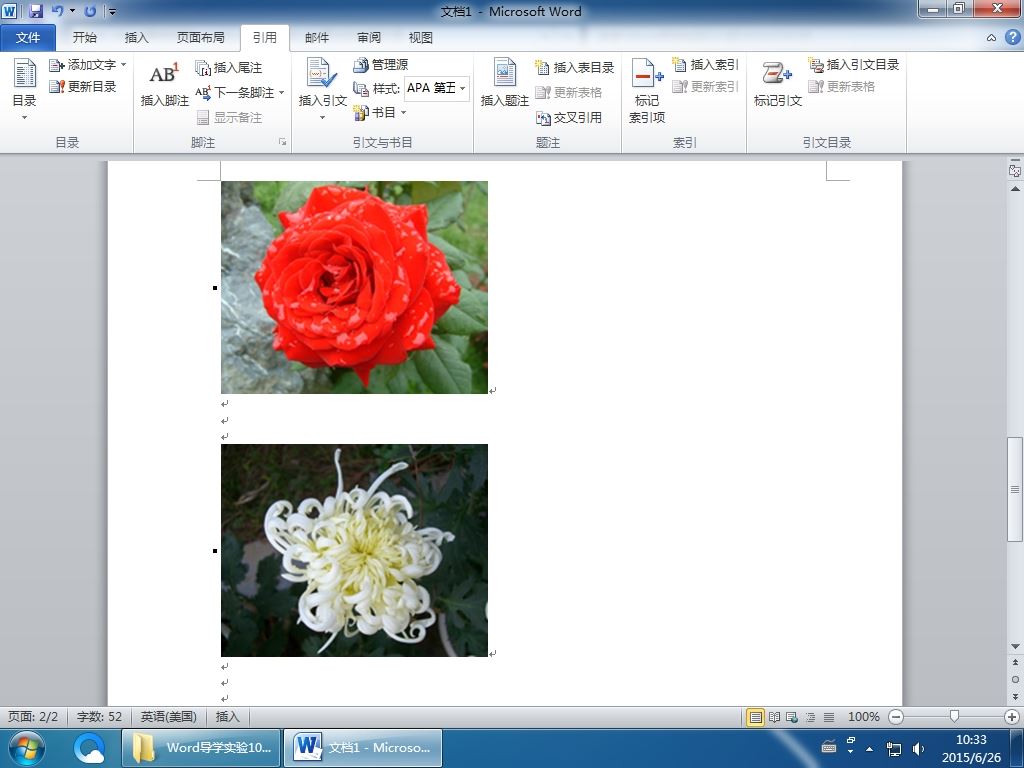This screenshot has width=1024, height=768.
Task: Save the document from the quick access toolbar
Action: (x=35, y=11)
